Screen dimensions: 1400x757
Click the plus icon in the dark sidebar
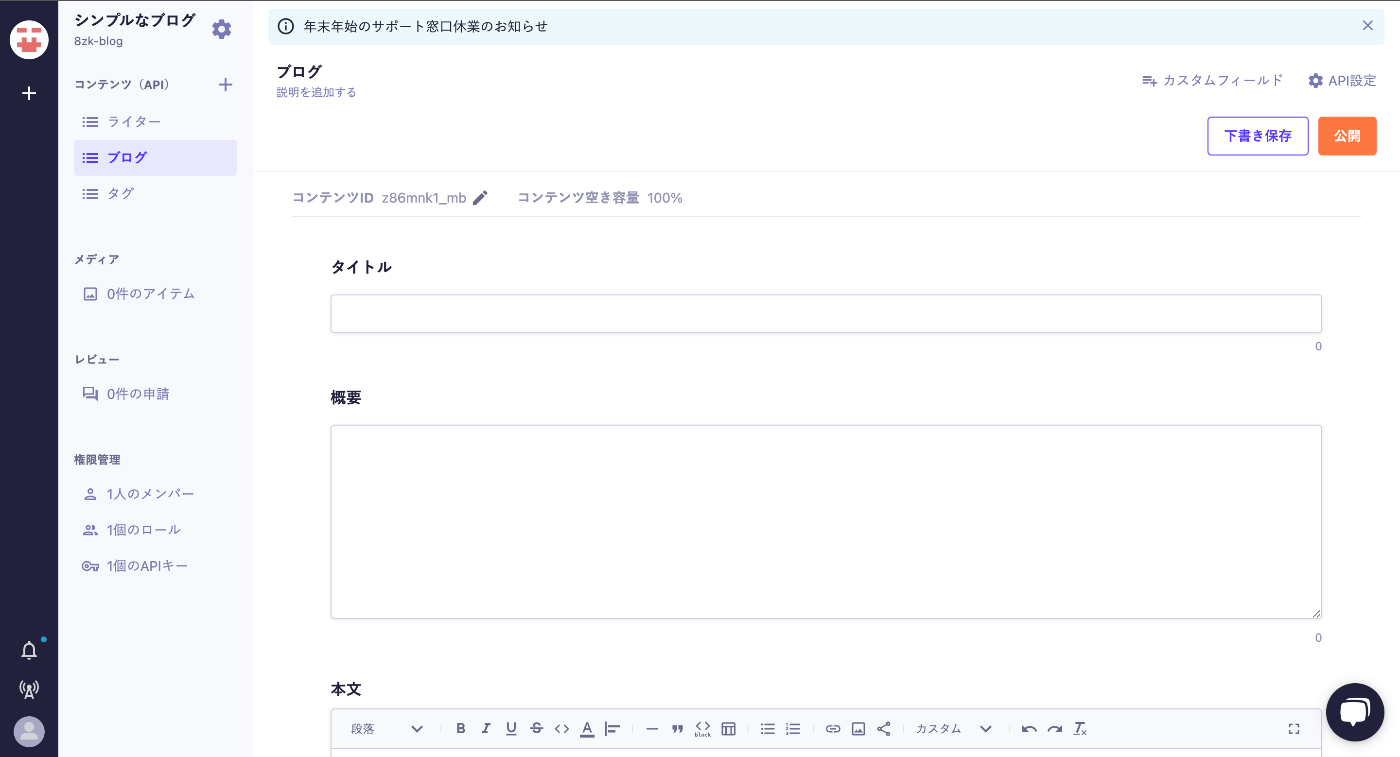pyautogui.click(x=29, y=93)
